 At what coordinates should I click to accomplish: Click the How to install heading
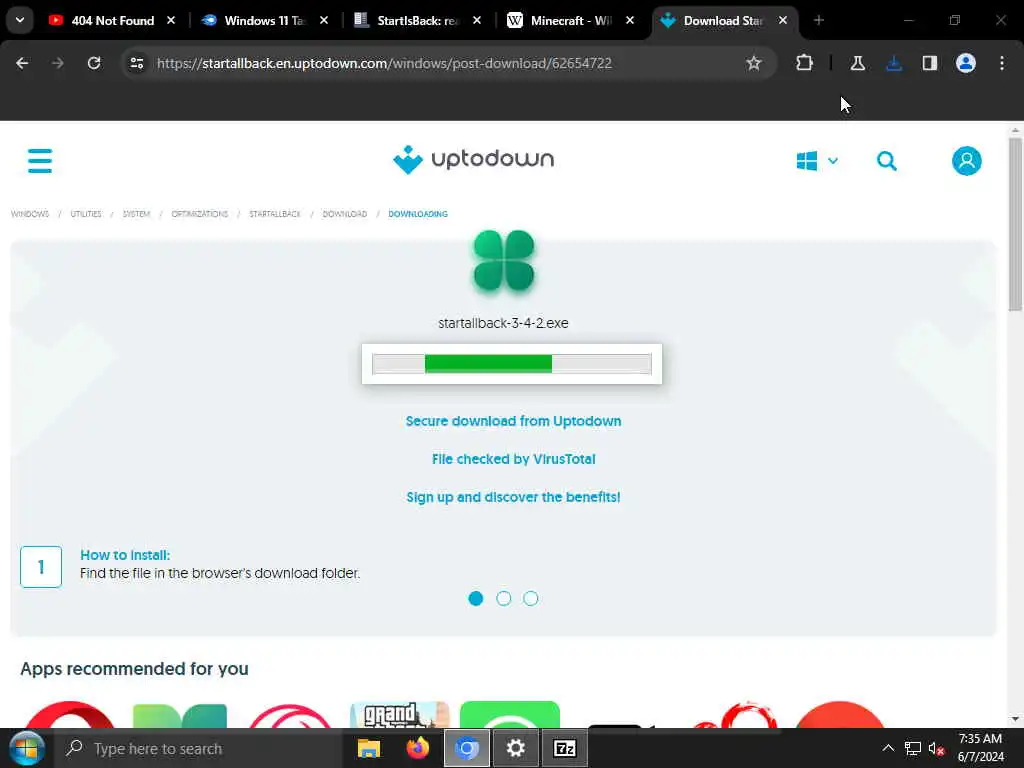click(x=125, y=555)
